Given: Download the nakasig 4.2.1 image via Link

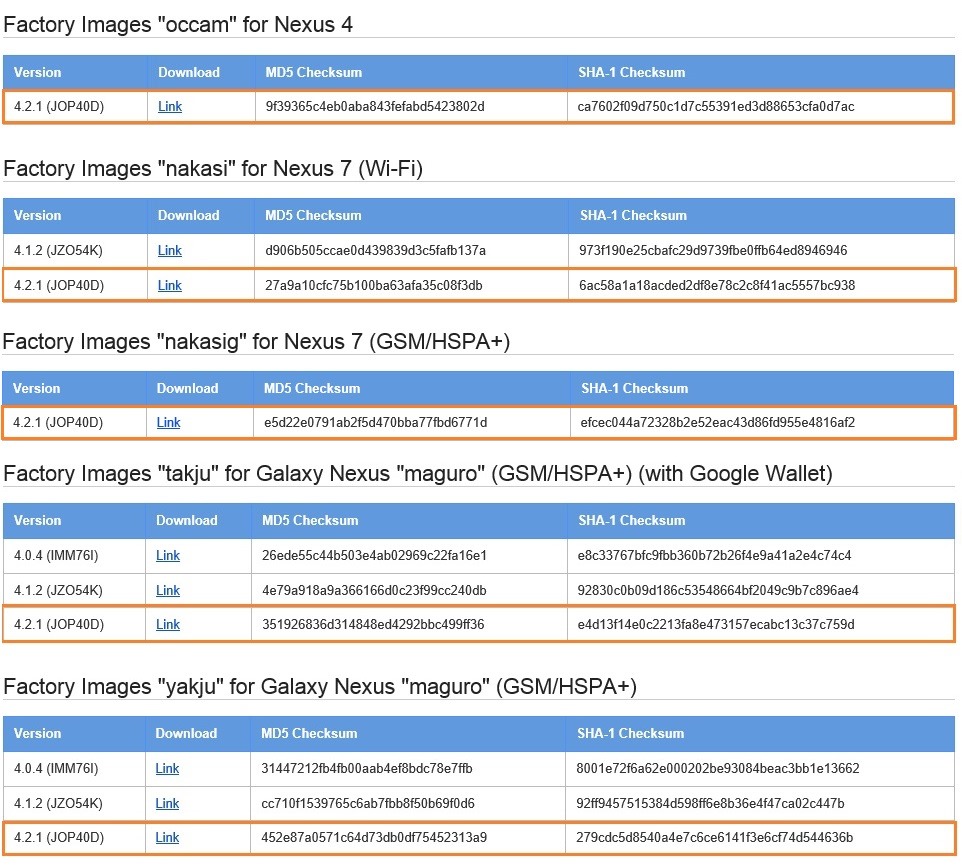Looking at the screenshot, I should coord(169,423).
